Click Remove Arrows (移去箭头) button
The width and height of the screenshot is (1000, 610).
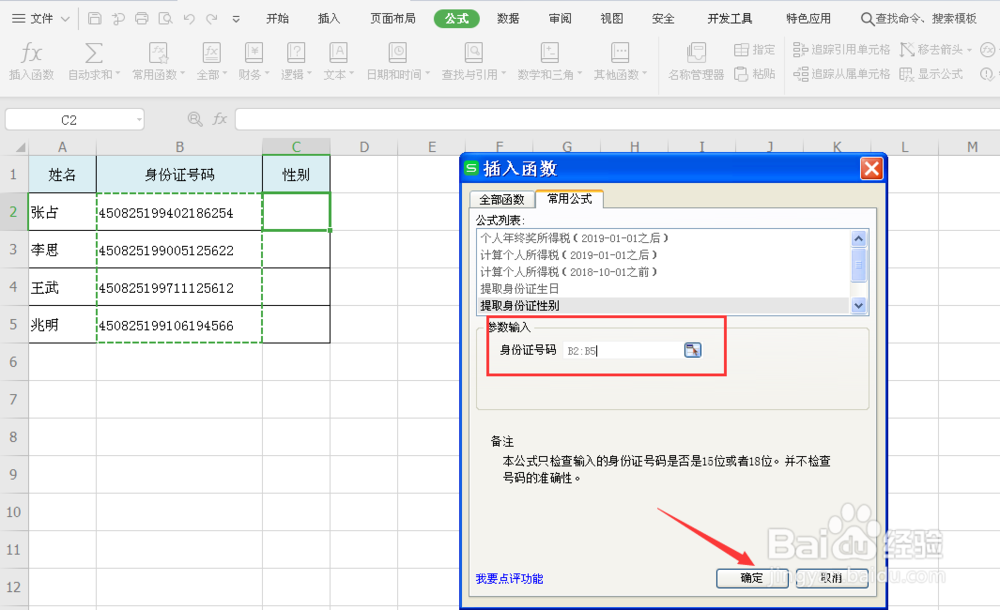(935, 50)
